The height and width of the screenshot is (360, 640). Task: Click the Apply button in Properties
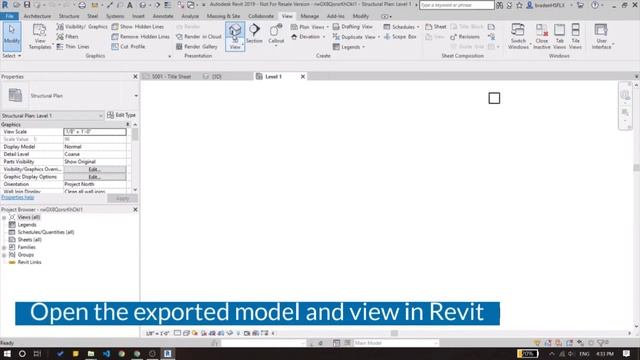(x=122, y=198)
